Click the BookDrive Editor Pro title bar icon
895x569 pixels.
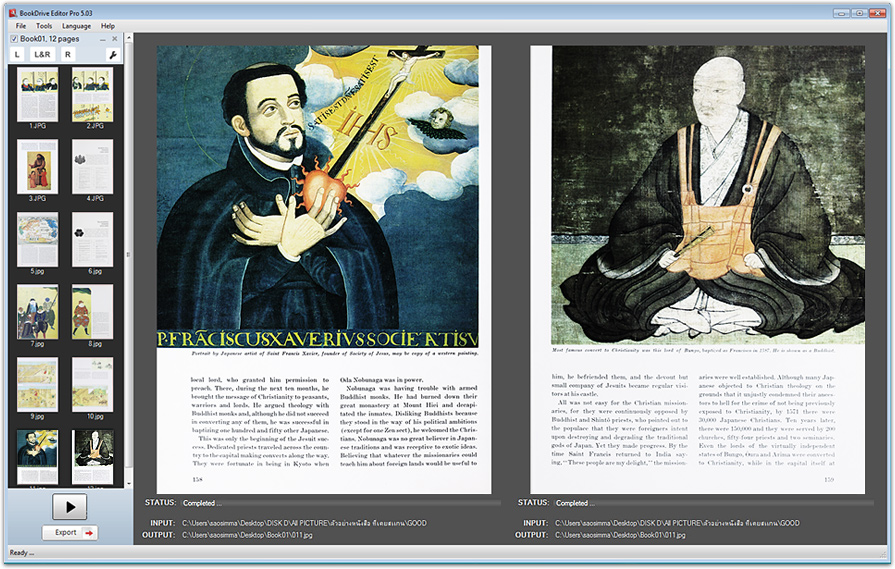pos(12,13)
